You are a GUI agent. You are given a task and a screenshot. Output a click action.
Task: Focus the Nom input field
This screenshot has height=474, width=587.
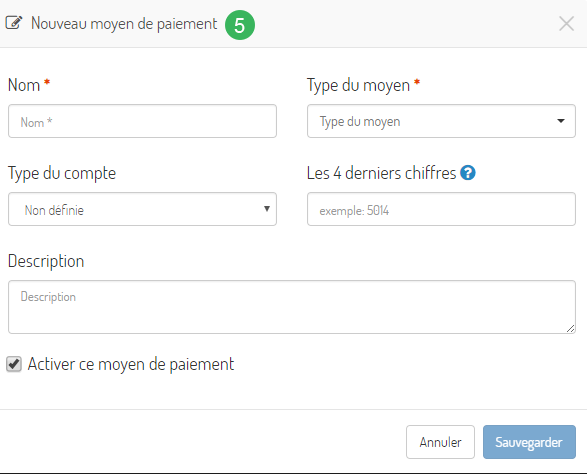(x=142, y=121)
